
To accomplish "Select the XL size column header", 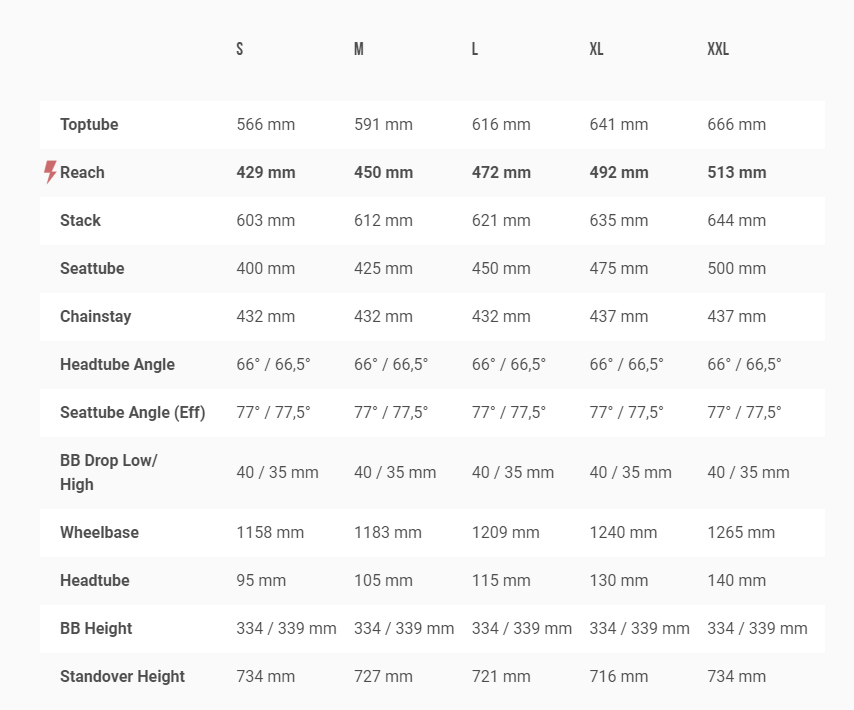I will [596, 49].
